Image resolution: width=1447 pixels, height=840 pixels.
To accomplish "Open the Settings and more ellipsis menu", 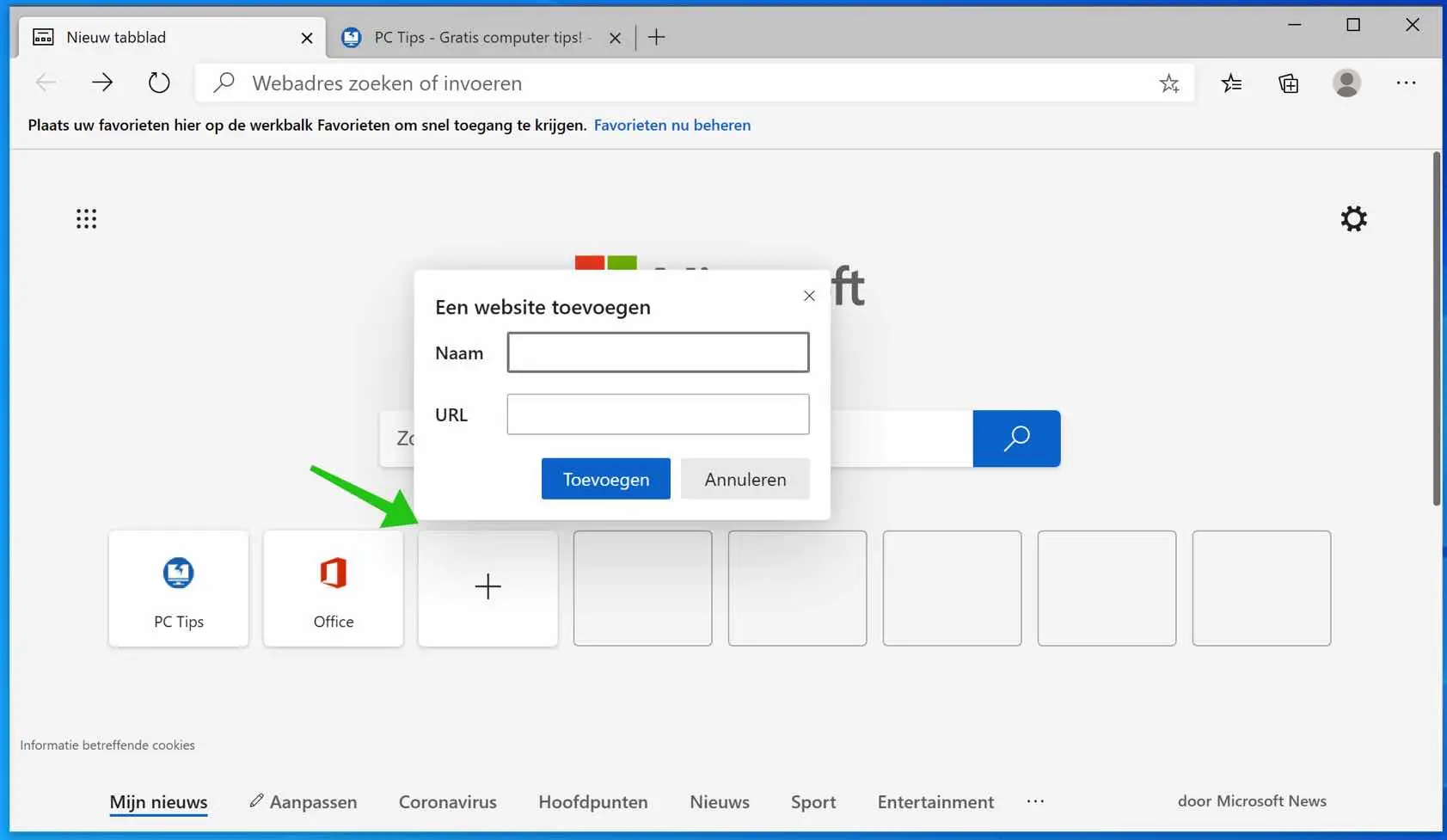I will 1406,83.
